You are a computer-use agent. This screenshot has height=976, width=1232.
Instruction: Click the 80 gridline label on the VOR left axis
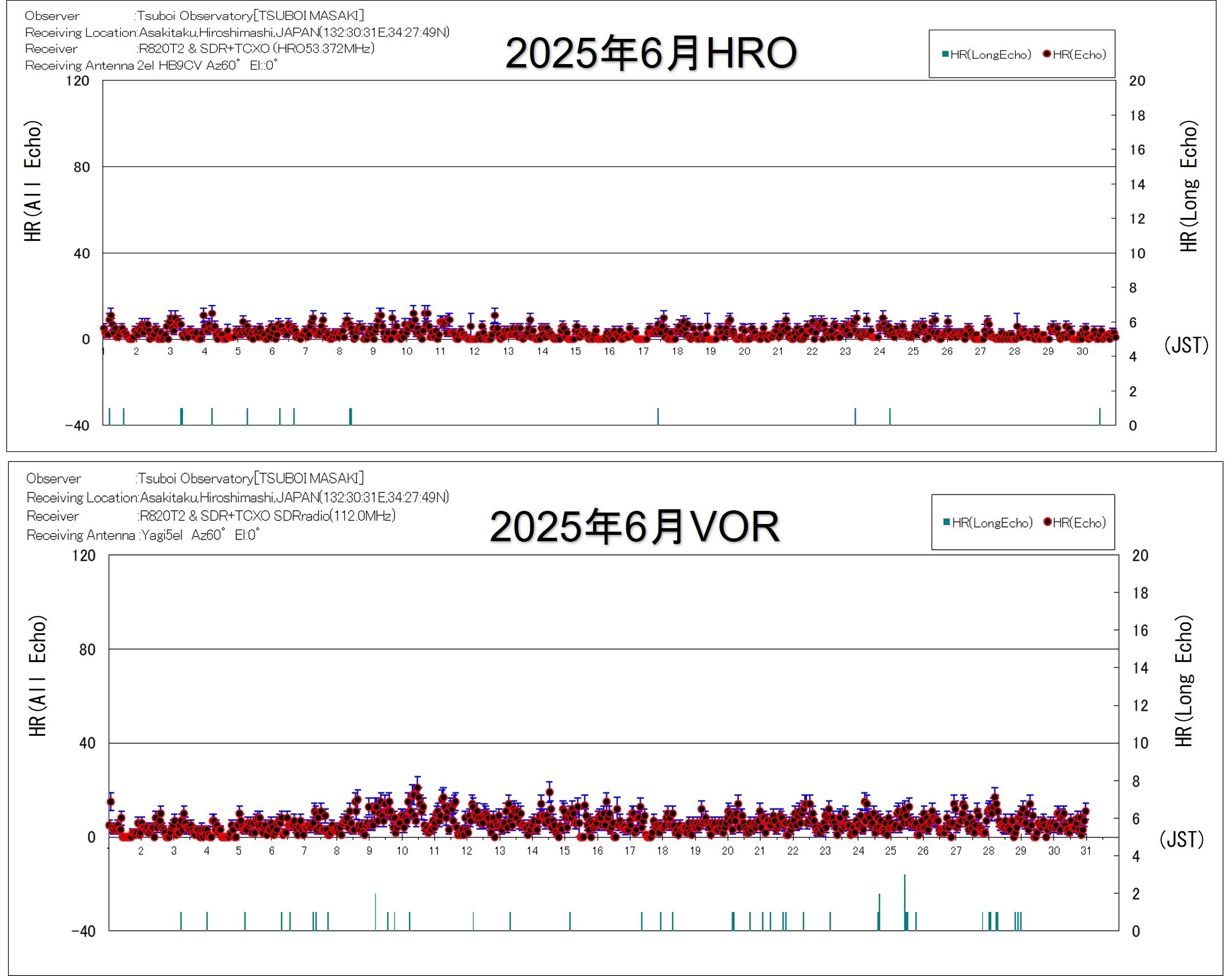coord(87,649)
